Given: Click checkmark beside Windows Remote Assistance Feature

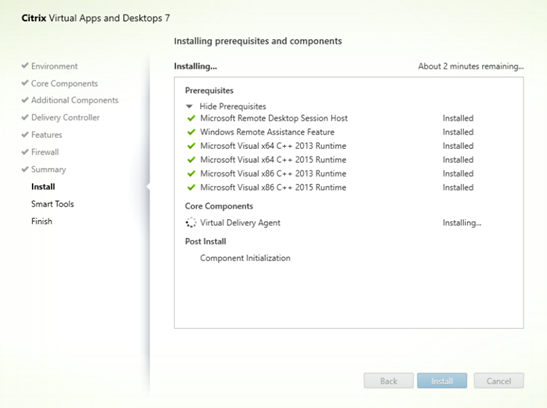Looking at the screenshot, I should 191,132.
